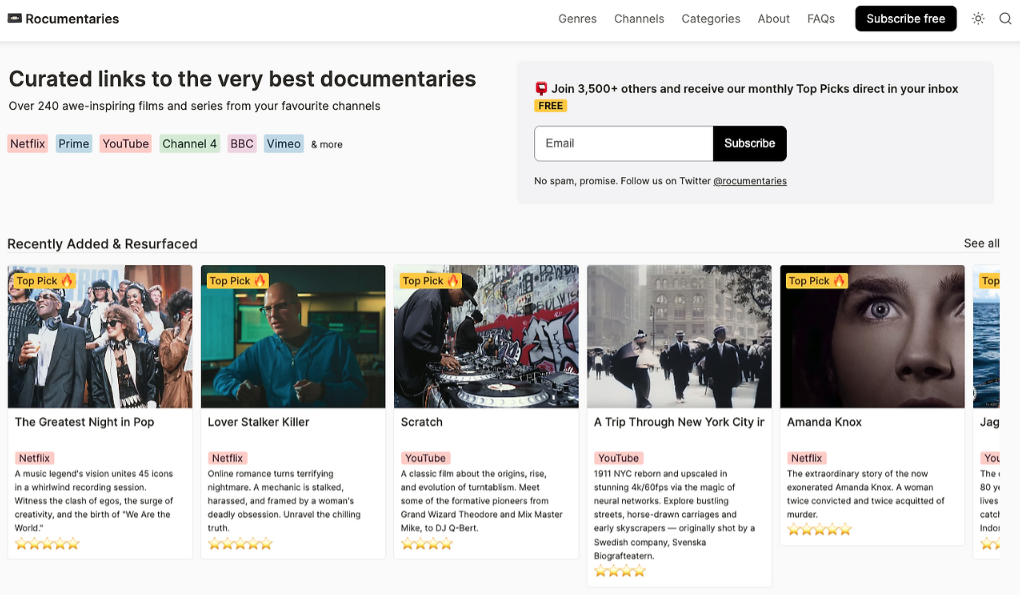This screenshot has height=595, width=1020.
Task: Click star rating under New York City card
Action: (x=620, y=571)
